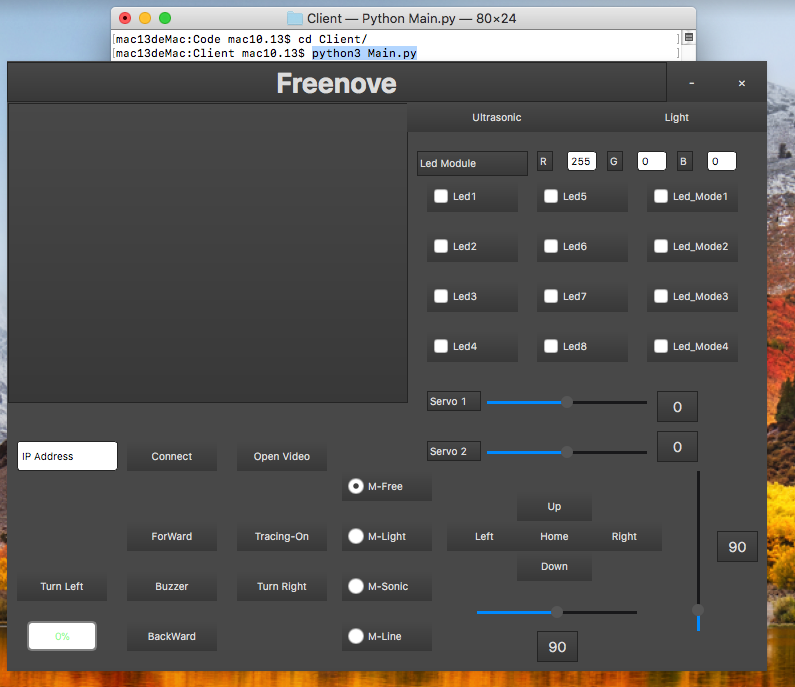Image resolution: width=795 pixels, height=687 pixels.
Task: Click the Right servo button
Action: coord(624,536)
